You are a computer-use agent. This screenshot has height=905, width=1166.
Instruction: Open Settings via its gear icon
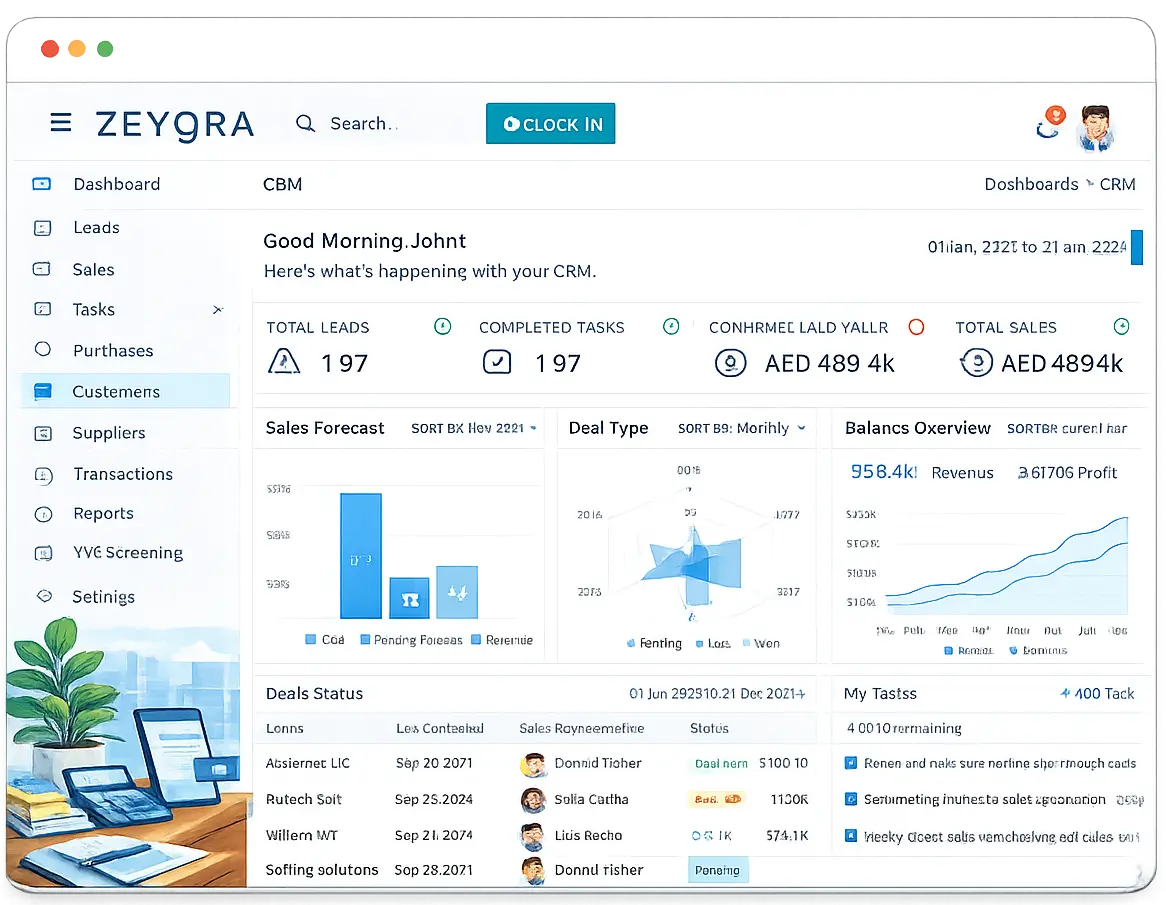coord(41,597)
